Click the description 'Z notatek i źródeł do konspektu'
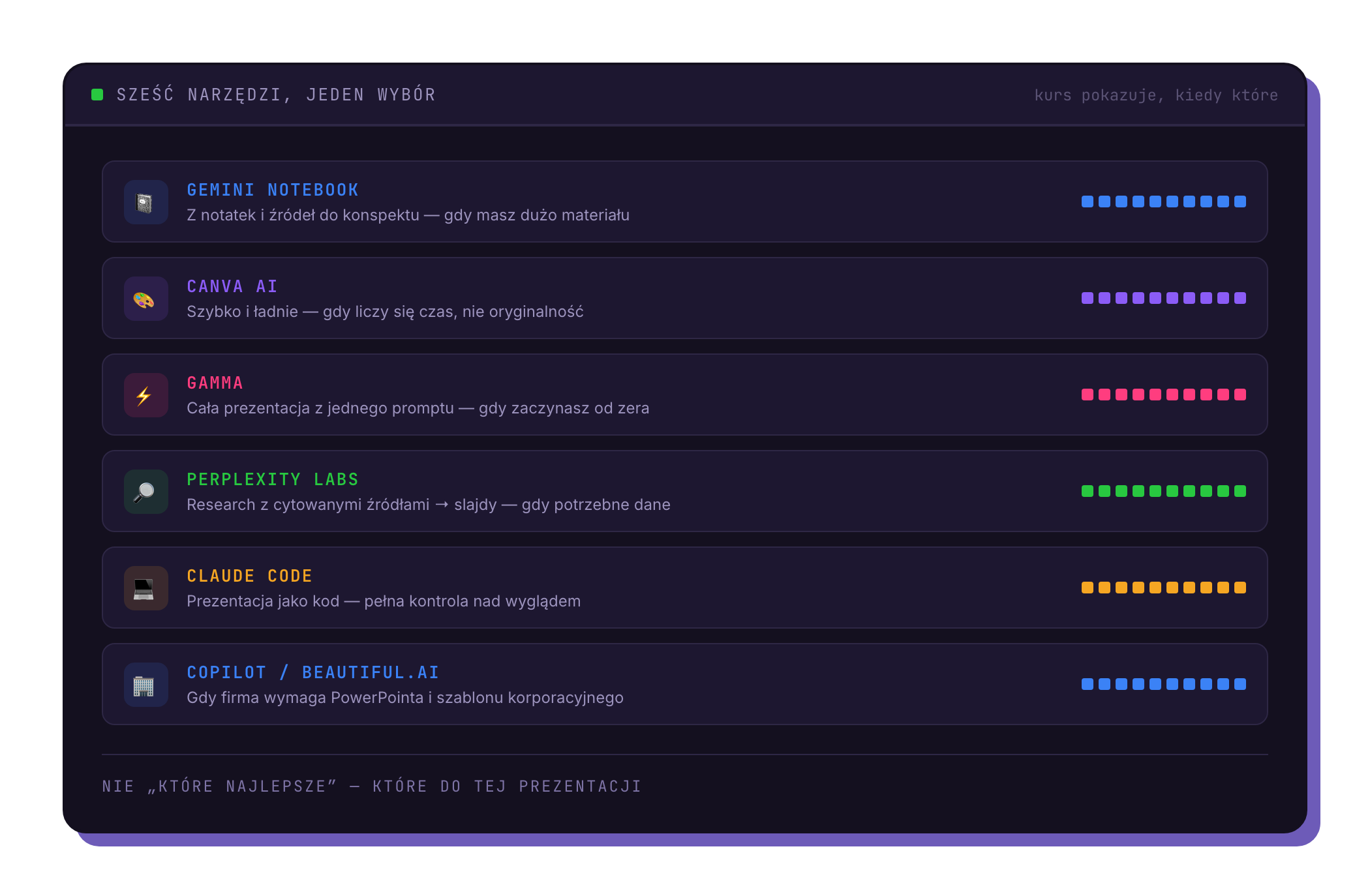Image resolution: width=1370 pixels, height=896 pixels. tap(303, 215)
